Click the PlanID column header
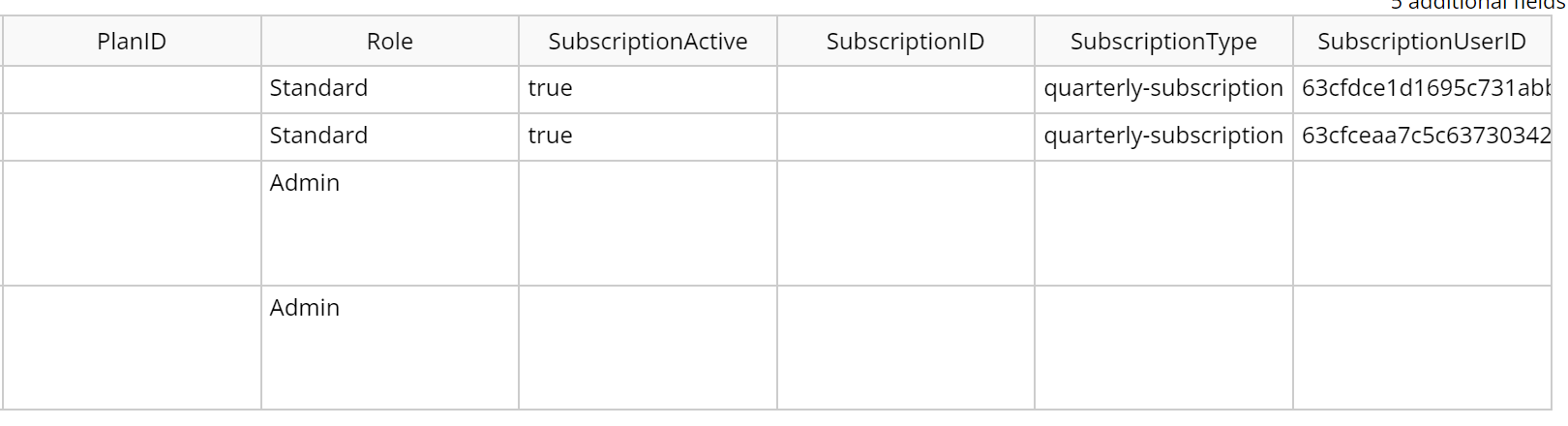Viewport: 1568px width, 426px height. 132,42
